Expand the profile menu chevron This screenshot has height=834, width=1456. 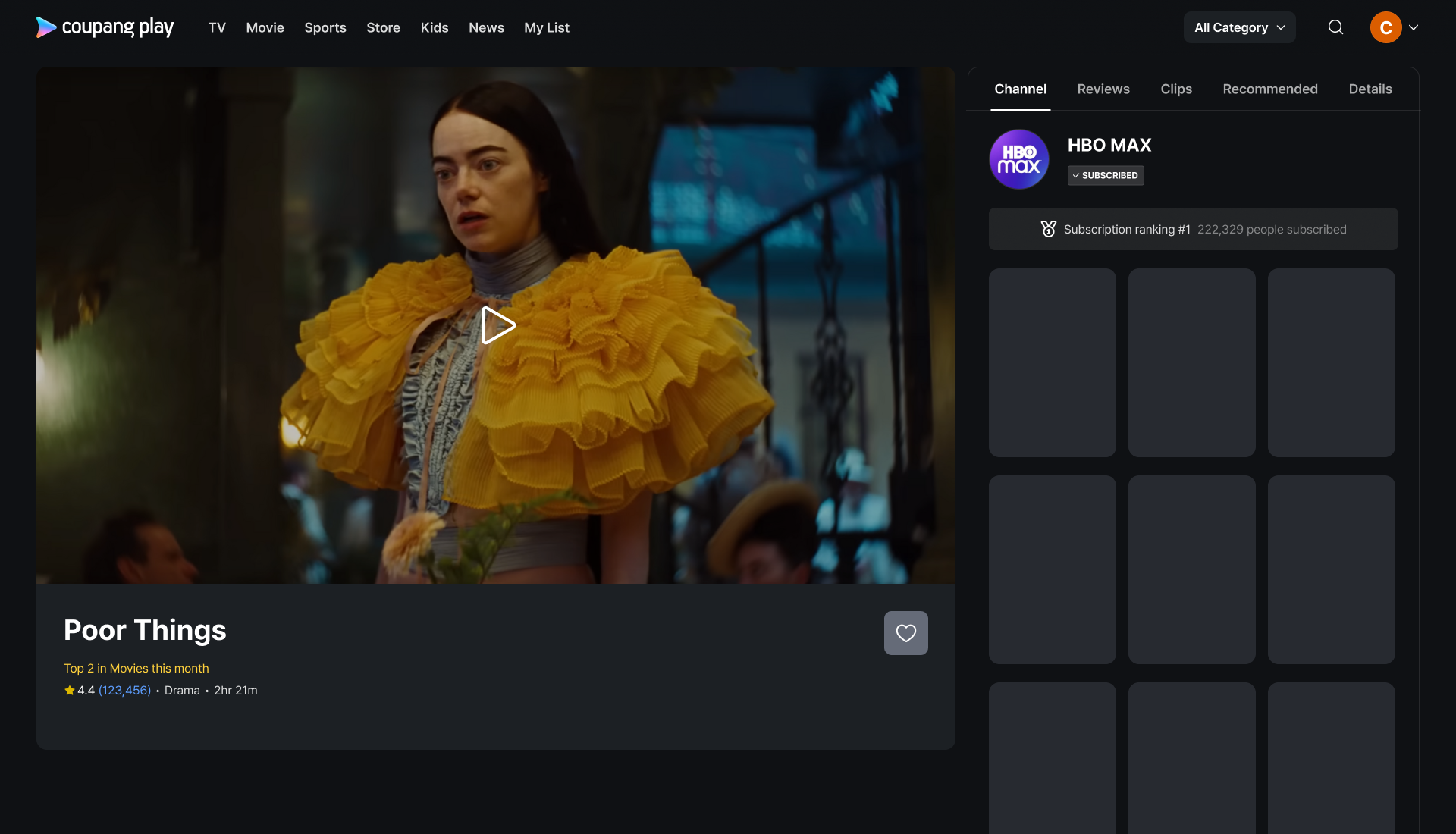tap(1414, 27)
